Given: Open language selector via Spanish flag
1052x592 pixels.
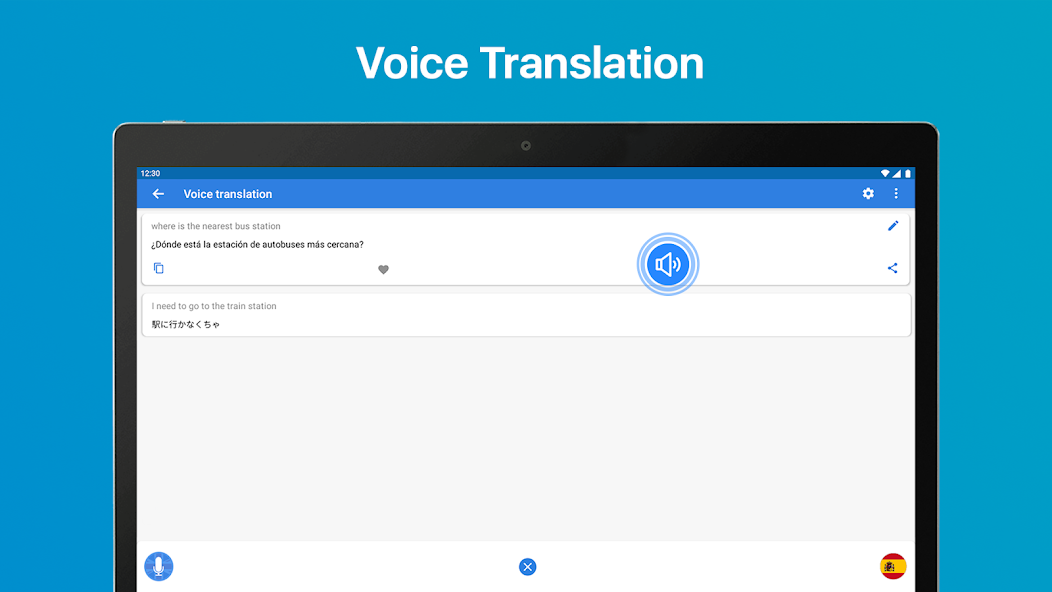Looking at the screenshot, I should pos(893,567).
